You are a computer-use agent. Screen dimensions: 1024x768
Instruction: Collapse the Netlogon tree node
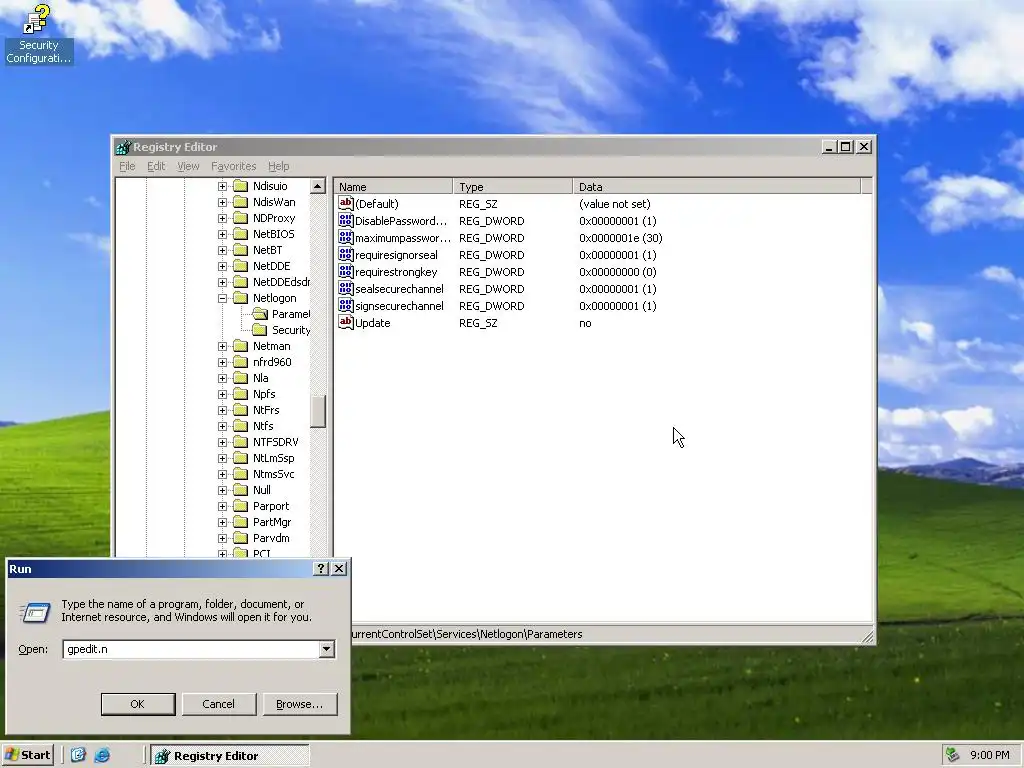pyautogui.click(x=223, y=298)
